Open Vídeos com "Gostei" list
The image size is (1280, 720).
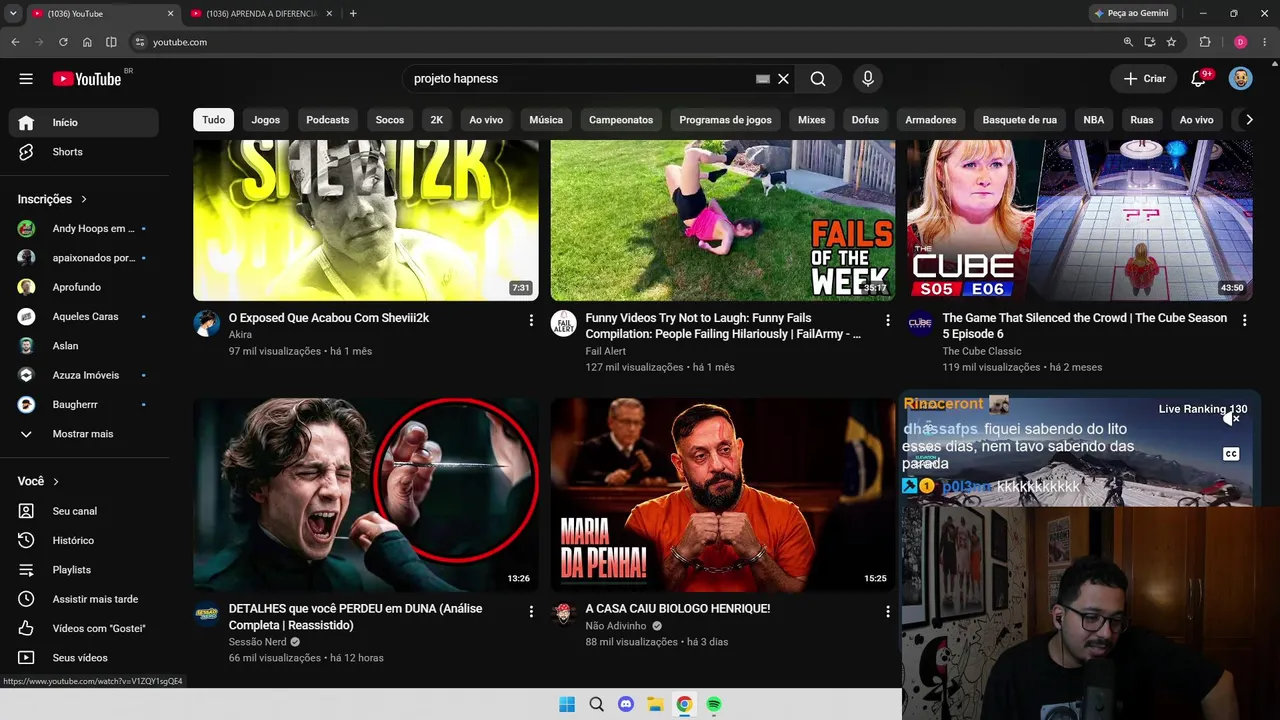(x=83, y=628)
